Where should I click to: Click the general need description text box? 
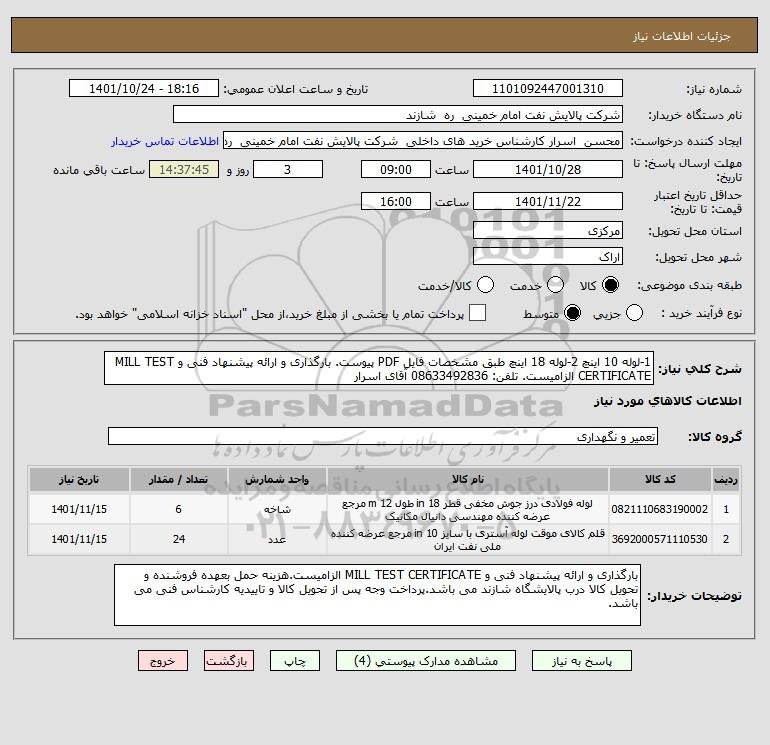[379, 368]
